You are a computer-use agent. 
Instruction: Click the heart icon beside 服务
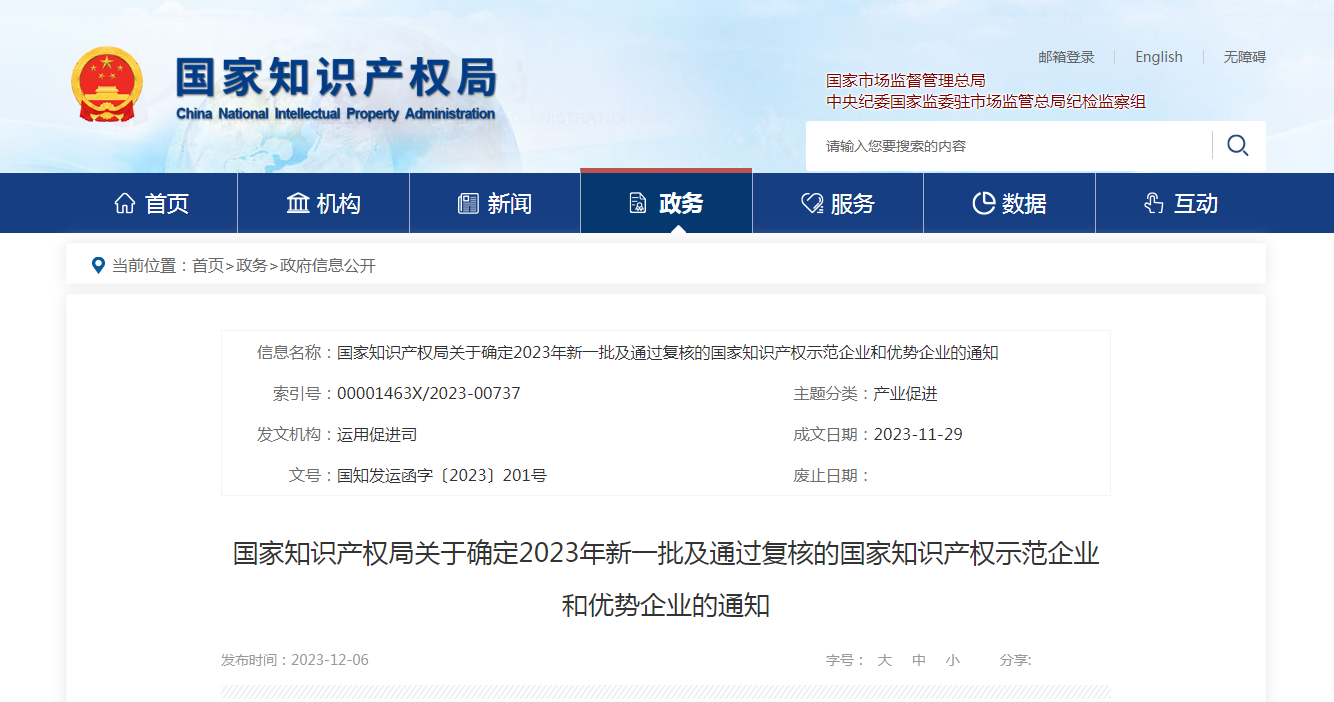click(x=811, y=204)
